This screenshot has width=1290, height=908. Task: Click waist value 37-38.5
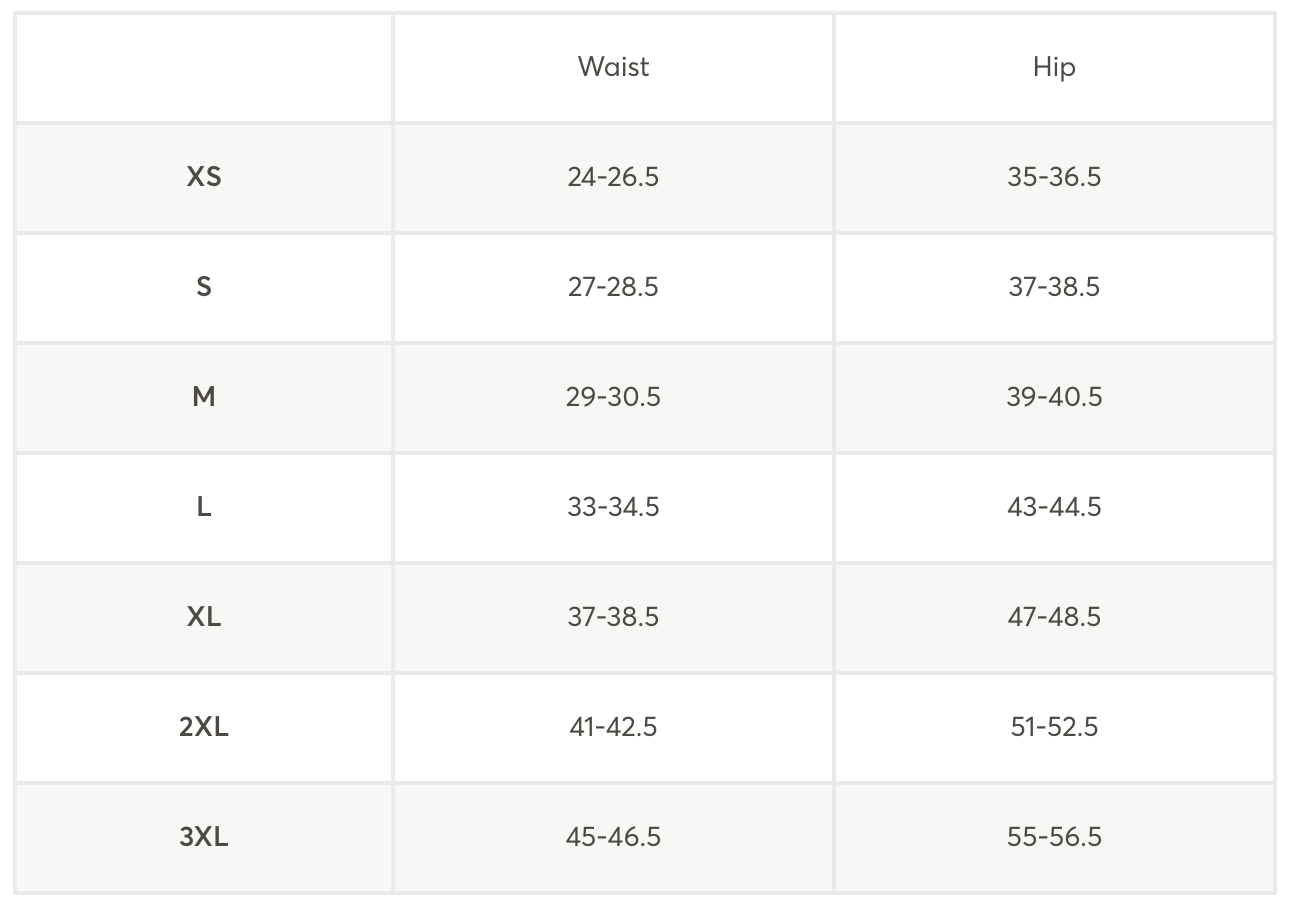click(x=613, y=617)
